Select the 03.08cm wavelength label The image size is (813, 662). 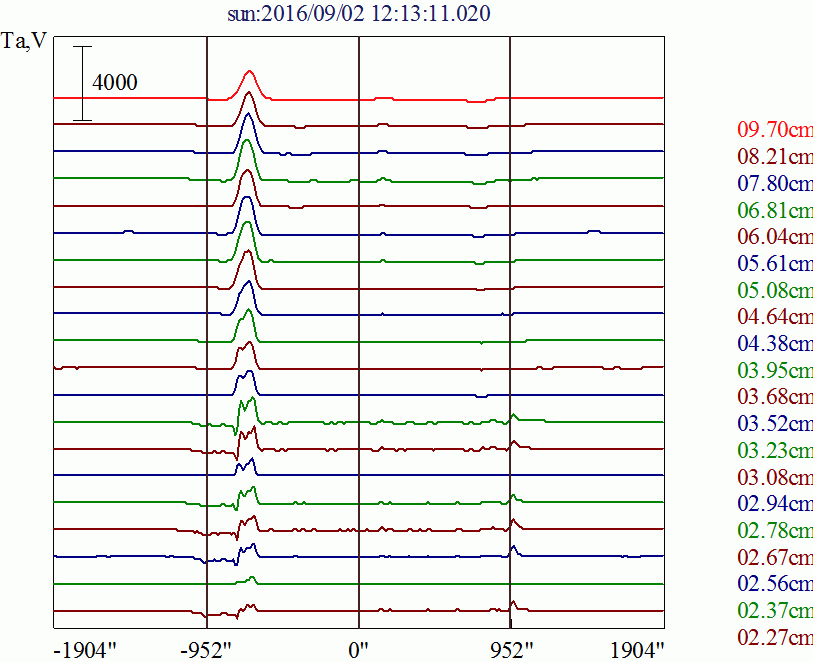[775, 477]
